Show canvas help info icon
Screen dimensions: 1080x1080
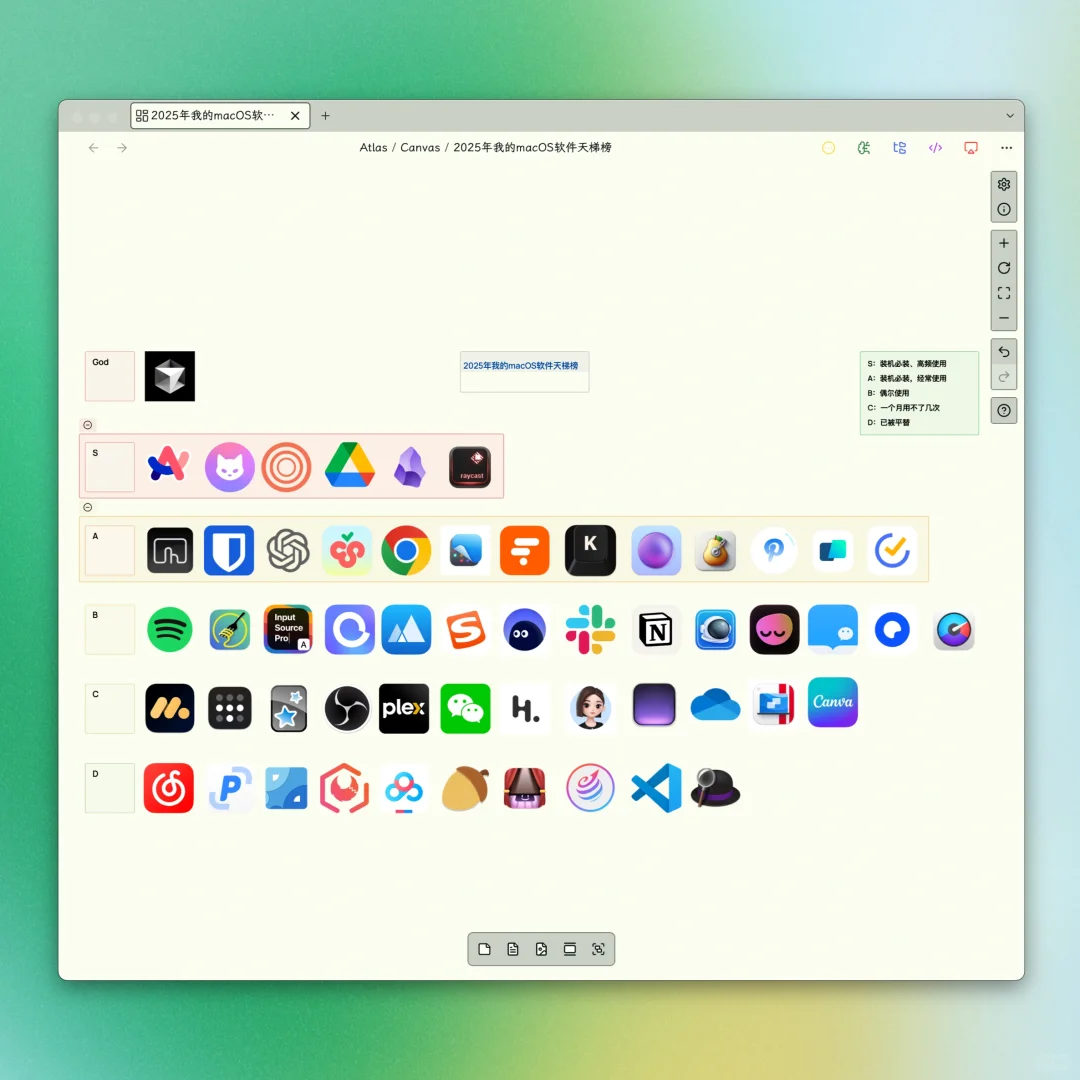pyautogui.click(x=1004, y=209)
